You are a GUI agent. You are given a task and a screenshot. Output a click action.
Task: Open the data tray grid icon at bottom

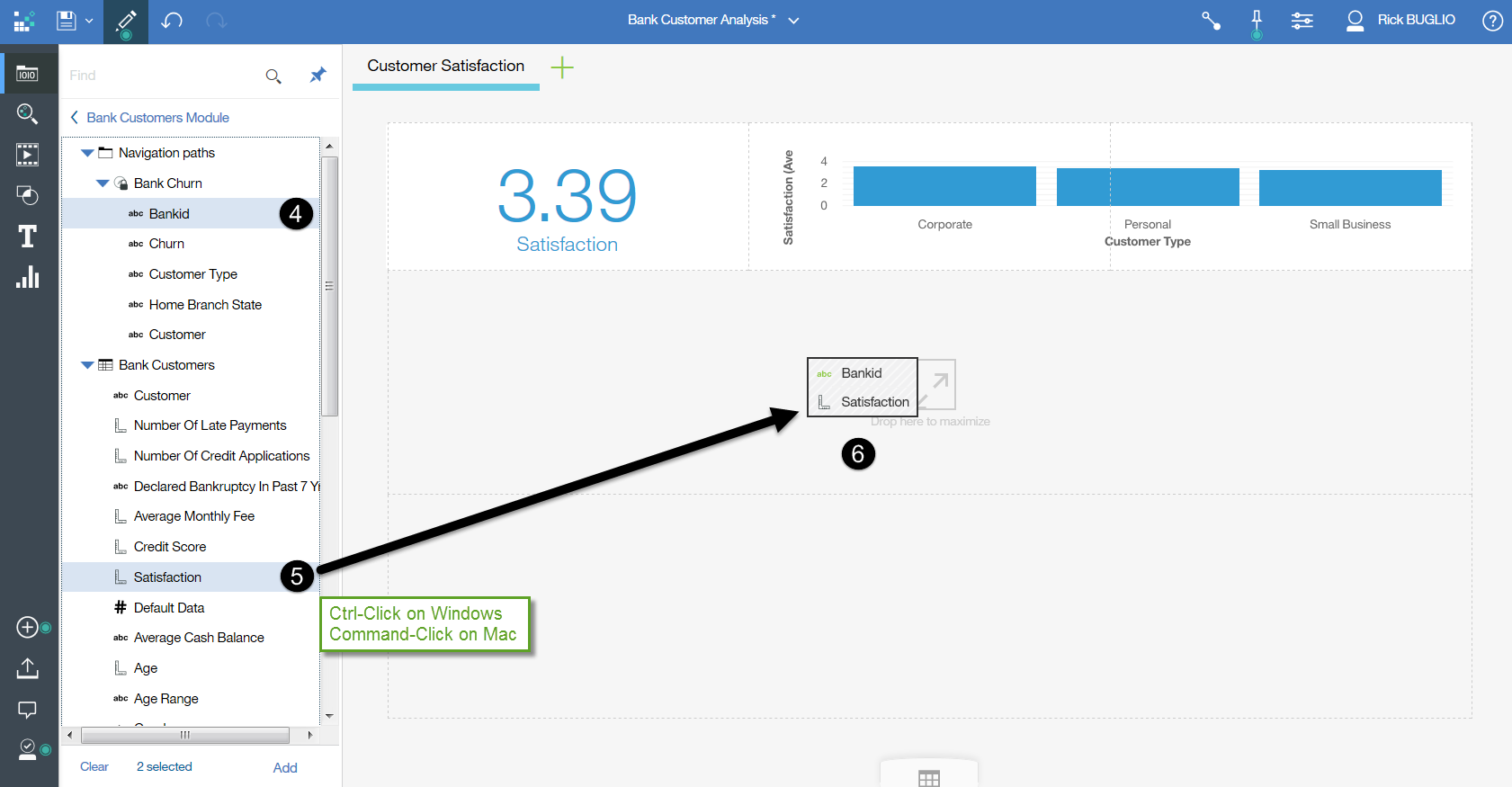click(929, 777)
